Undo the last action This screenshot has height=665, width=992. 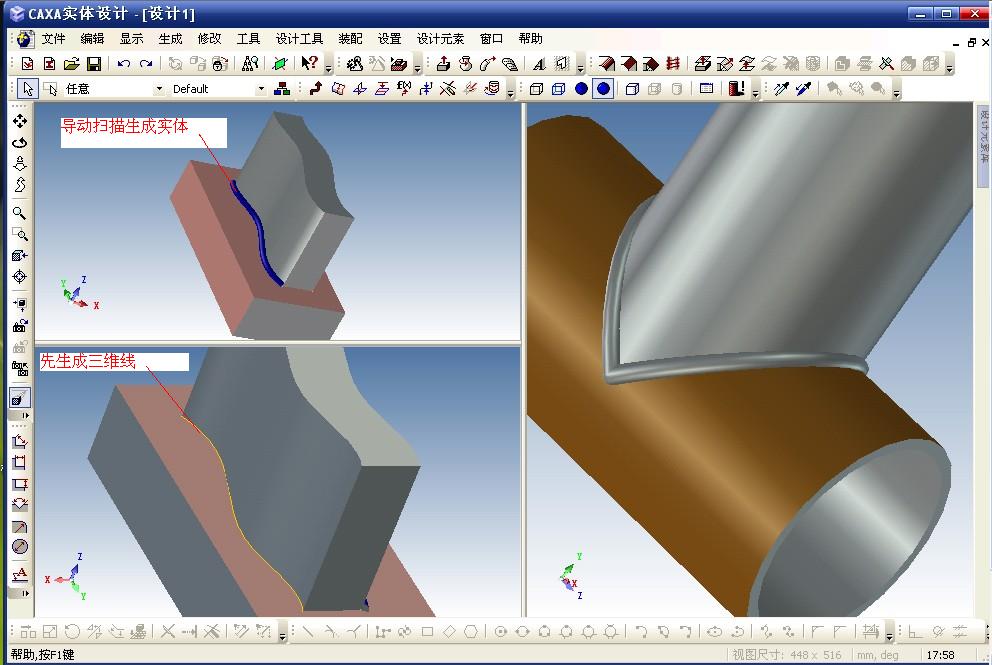(x=124, y=63)
